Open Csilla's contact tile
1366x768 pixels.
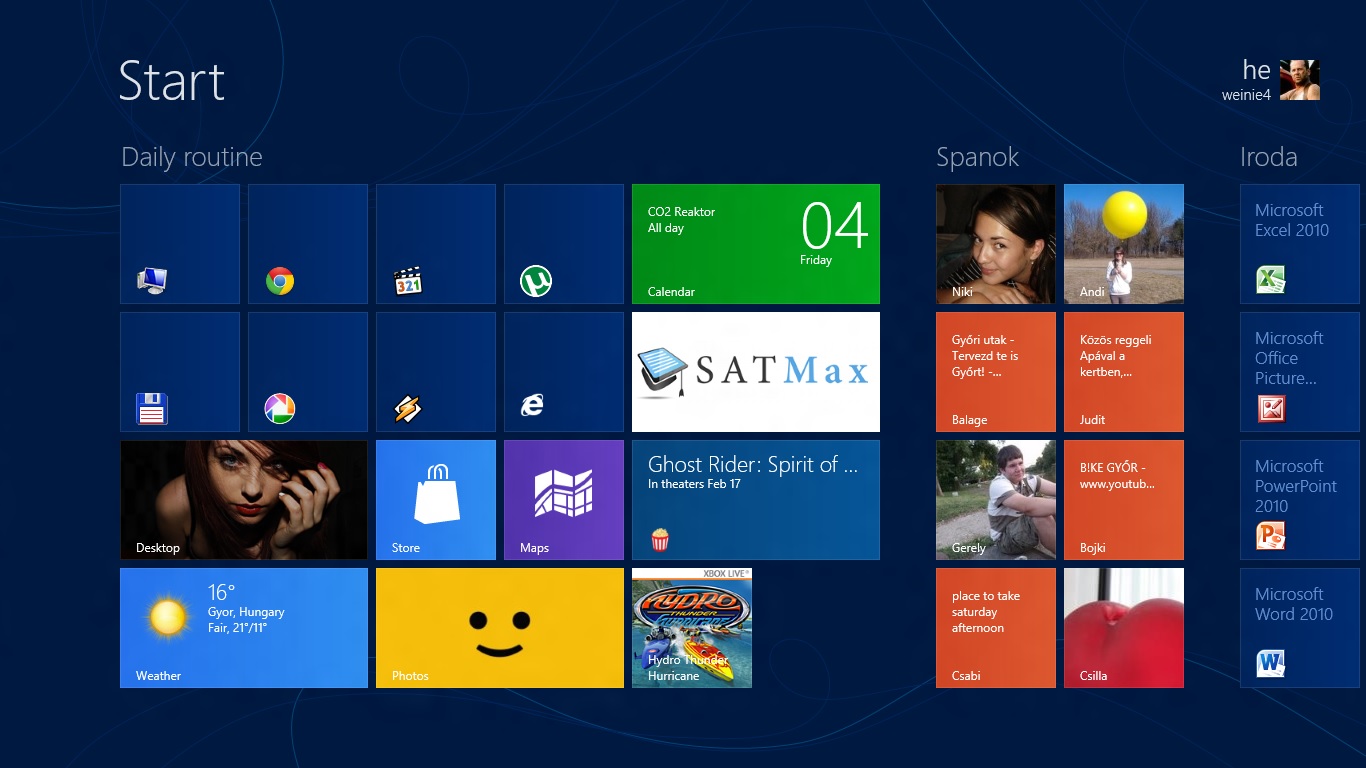[x=1124, y=628]
